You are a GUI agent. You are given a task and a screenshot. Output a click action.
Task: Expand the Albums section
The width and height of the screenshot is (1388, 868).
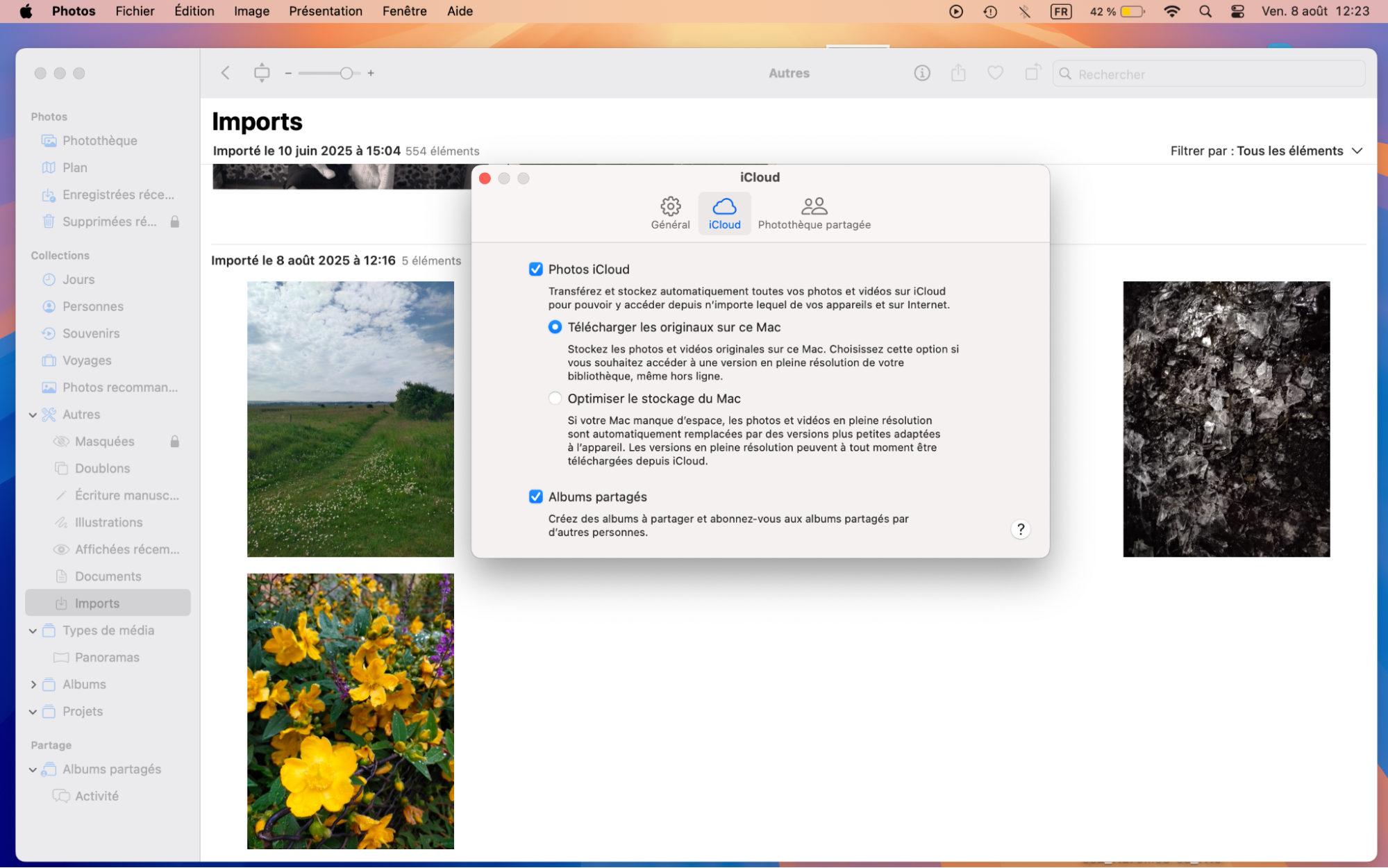(x=33, y=684)
